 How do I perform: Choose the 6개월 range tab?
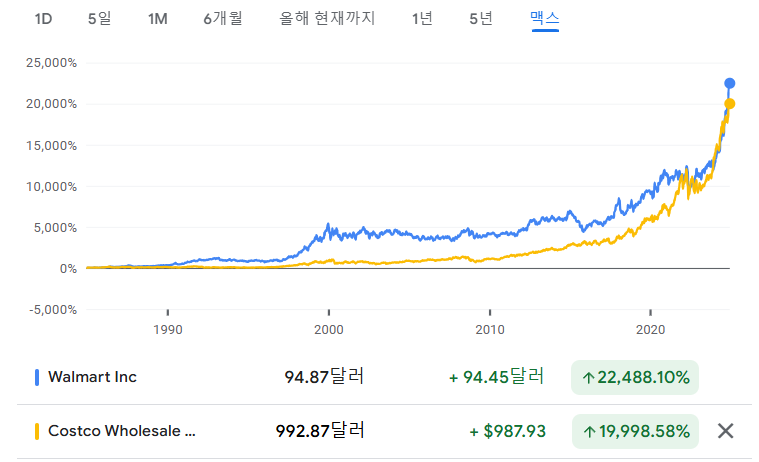coord(222,20)
